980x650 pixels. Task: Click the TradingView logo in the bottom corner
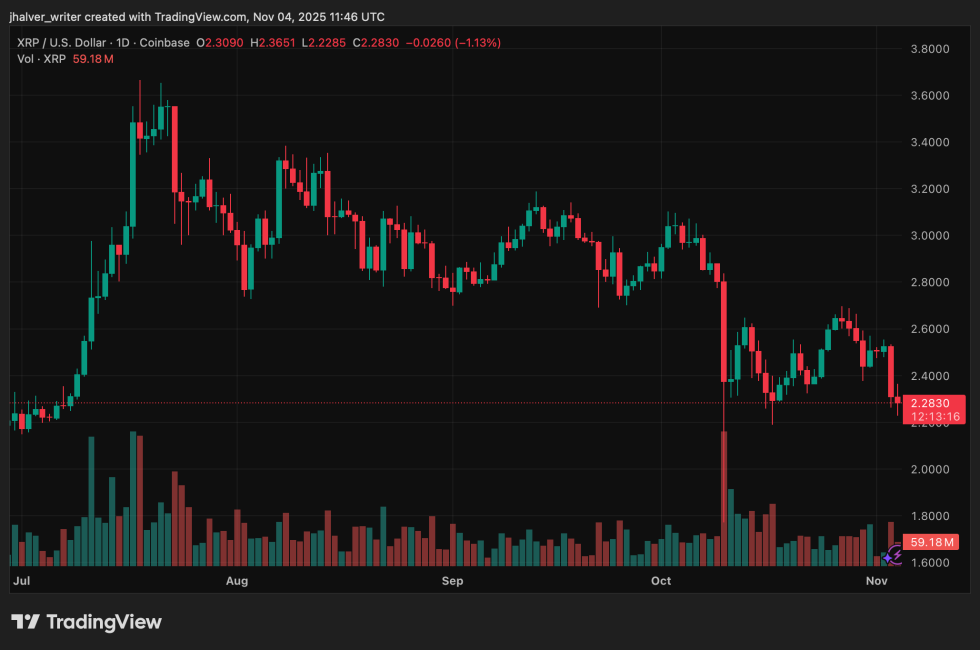click(85, 622)
